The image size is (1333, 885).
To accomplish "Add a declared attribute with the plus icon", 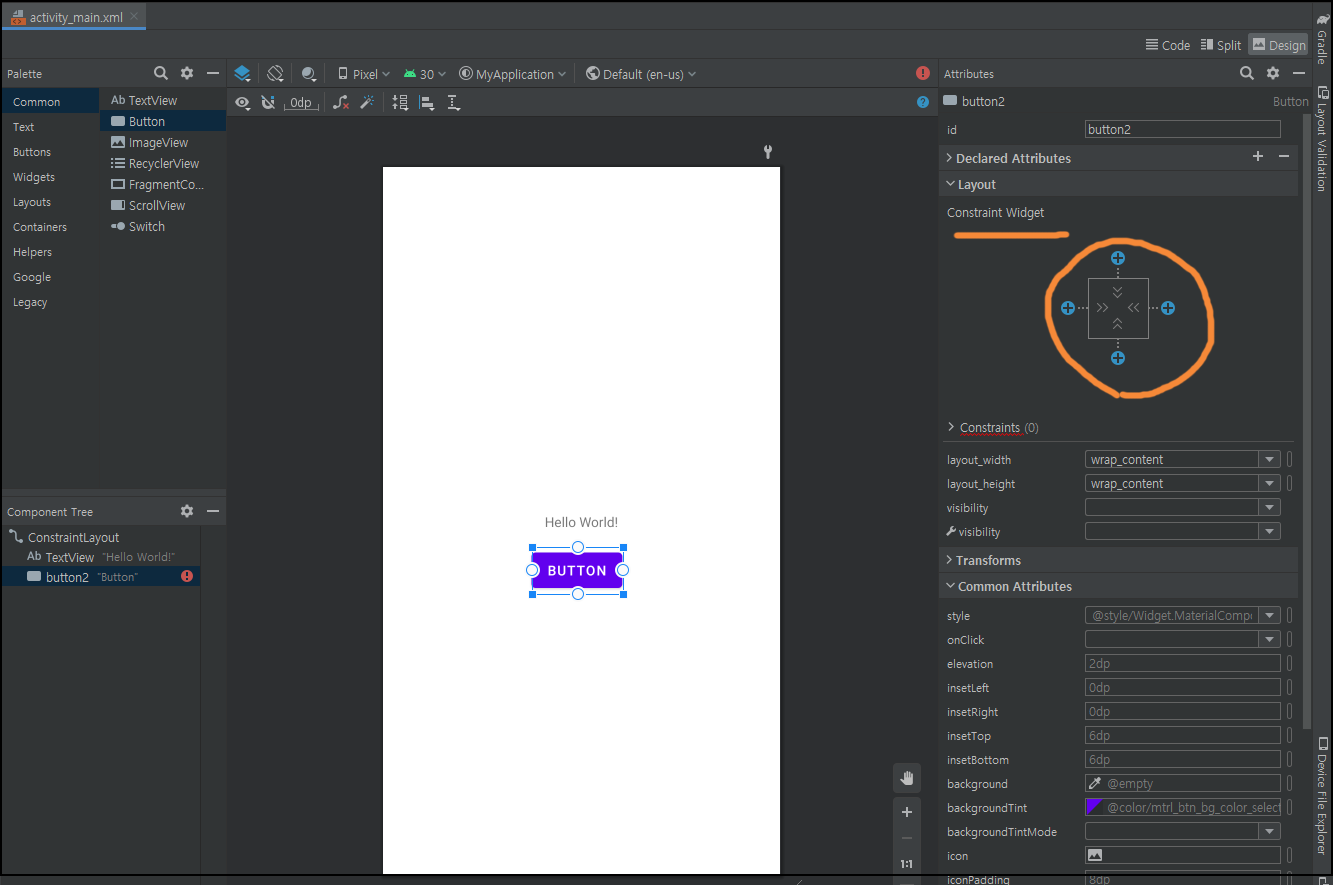I will tap(1258, 157).
